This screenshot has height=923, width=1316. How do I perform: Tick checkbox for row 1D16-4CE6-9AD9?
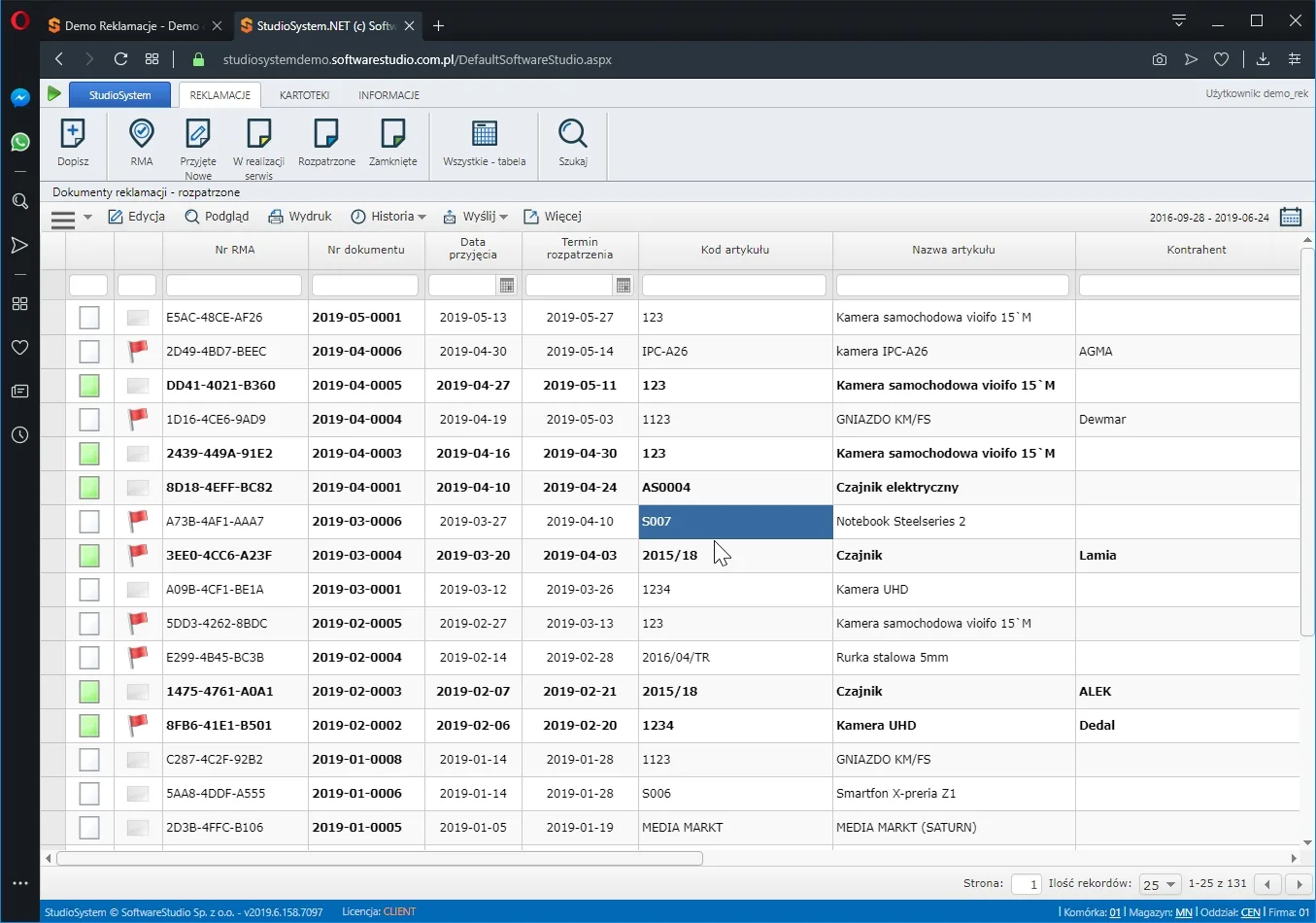[89, 419]
